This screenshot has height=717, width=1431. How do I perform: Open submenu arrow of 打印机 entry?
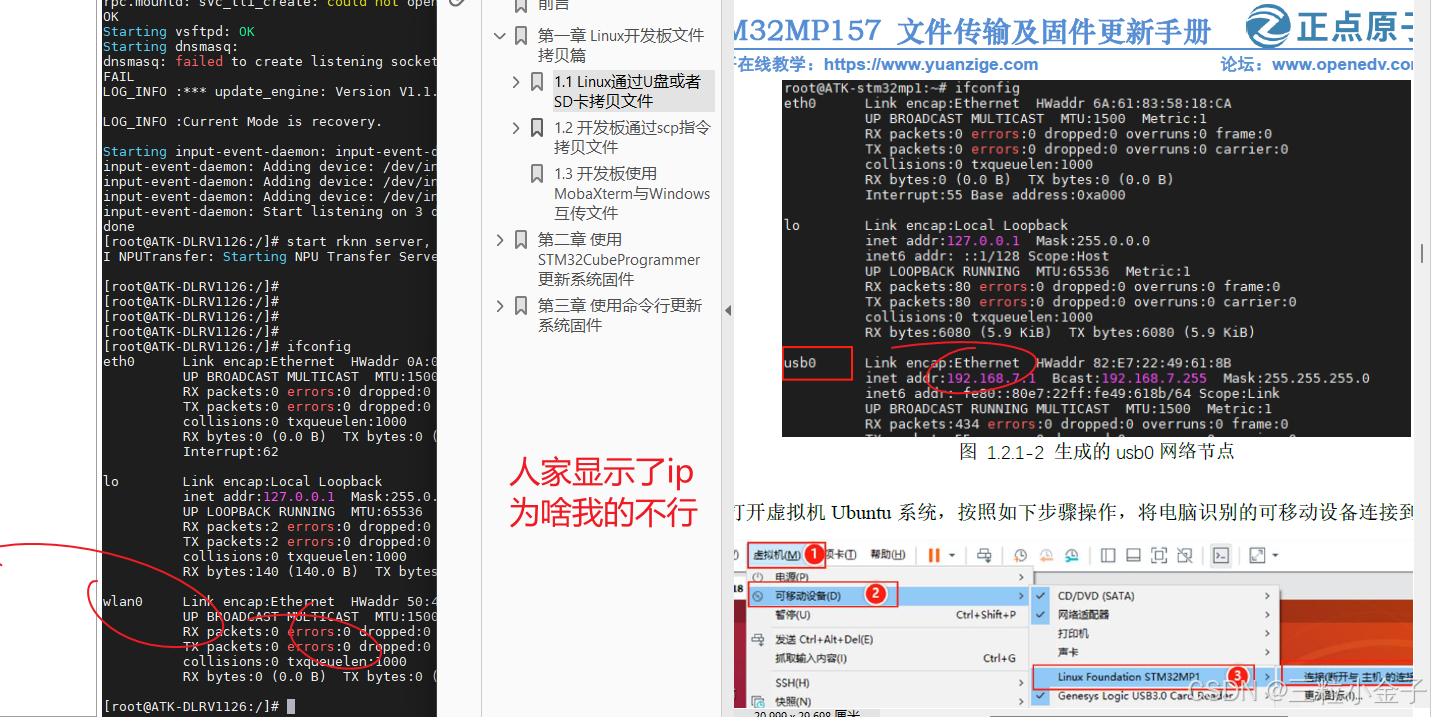pyautogui.click(x=1267, y=634)
